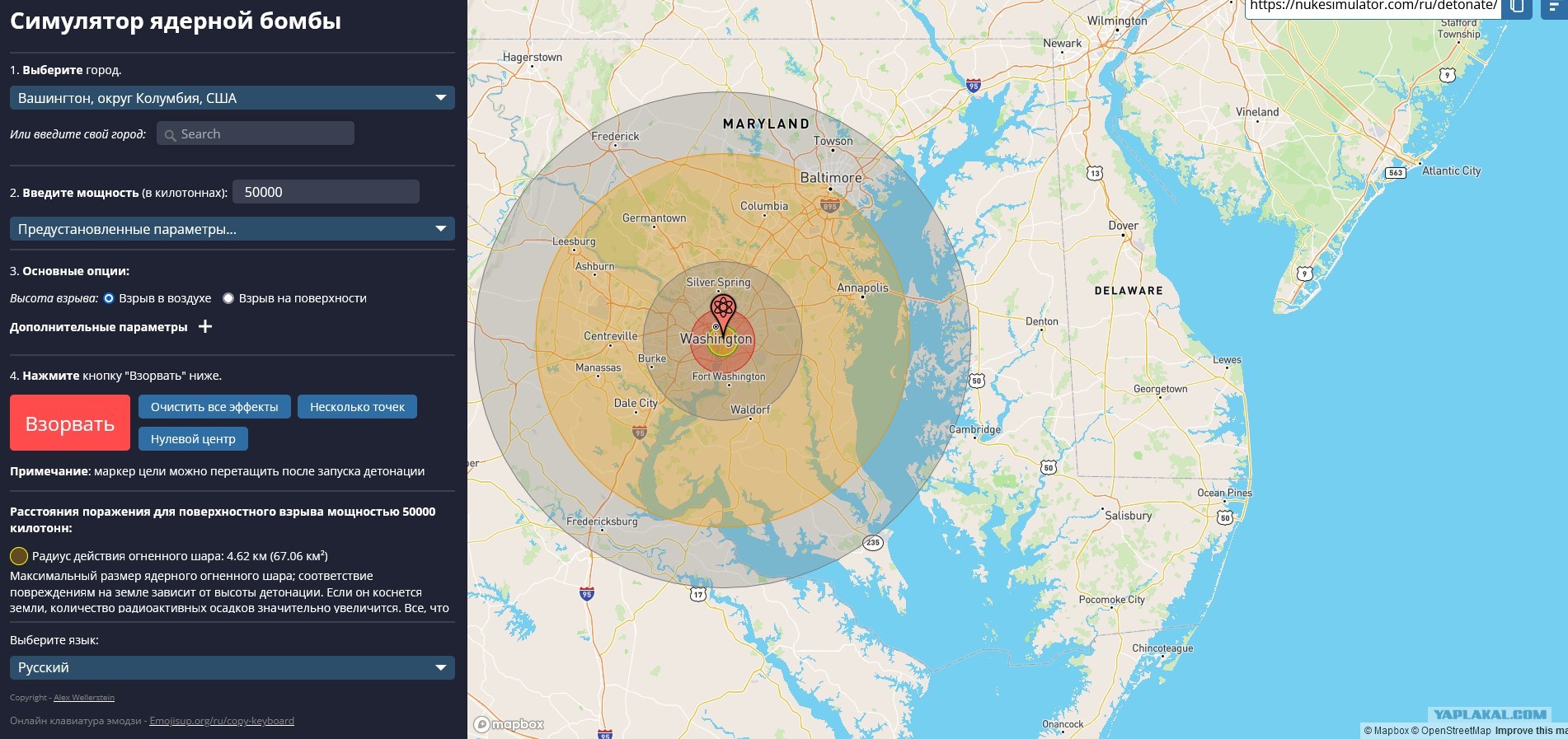Screen dimensions: 1568x739
Task: Click the Chincoteague label on the map
Action: pos(1162,648)
